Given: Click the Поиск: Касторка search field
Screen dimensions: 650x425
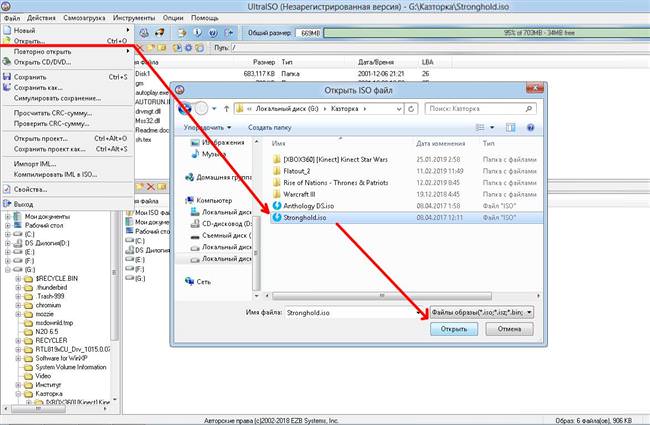Looking at the screenshot, I should coord(481,109).
